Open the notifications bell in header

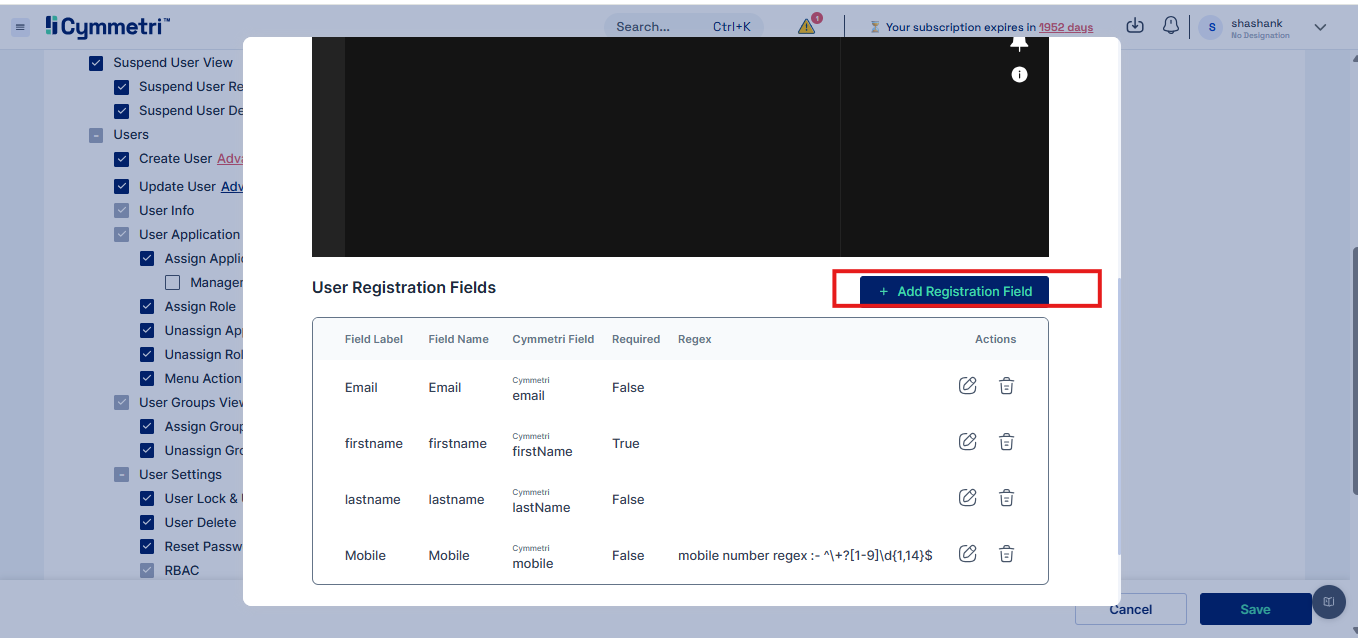[1171, 26]
